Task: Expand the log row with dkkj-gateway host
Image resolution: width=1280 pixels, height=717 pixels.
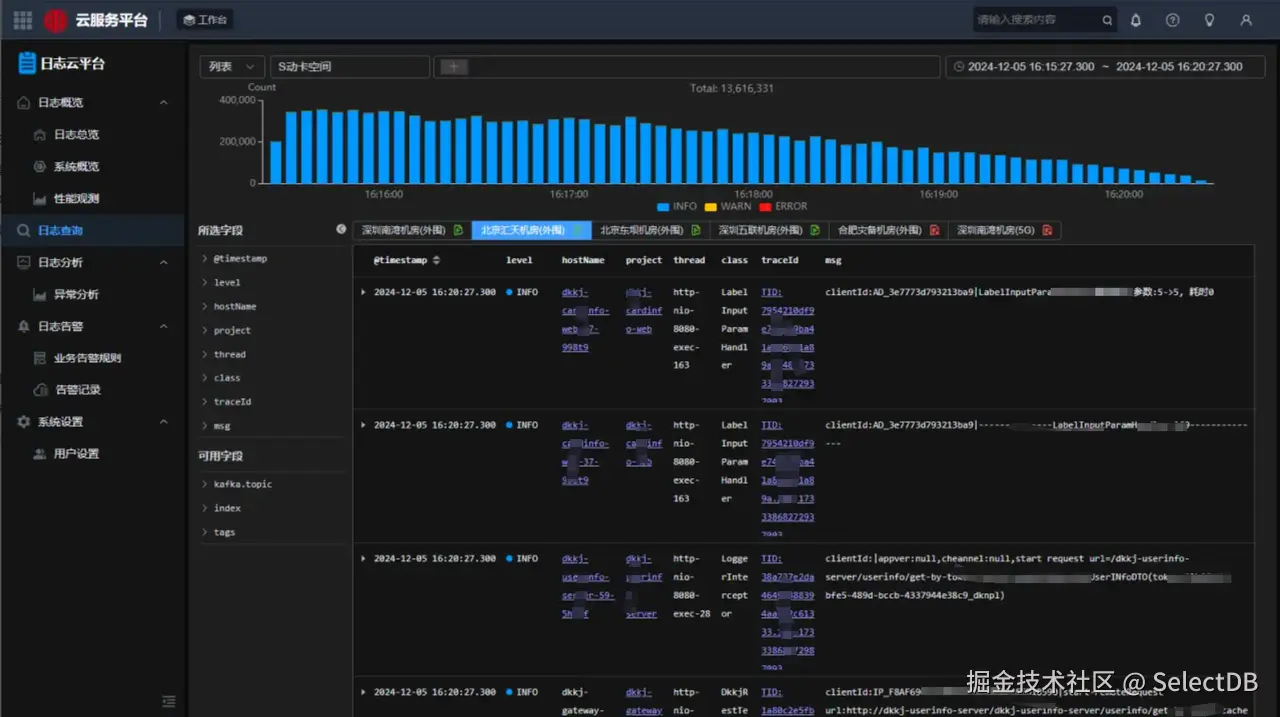Action: (x=363, y=692)
